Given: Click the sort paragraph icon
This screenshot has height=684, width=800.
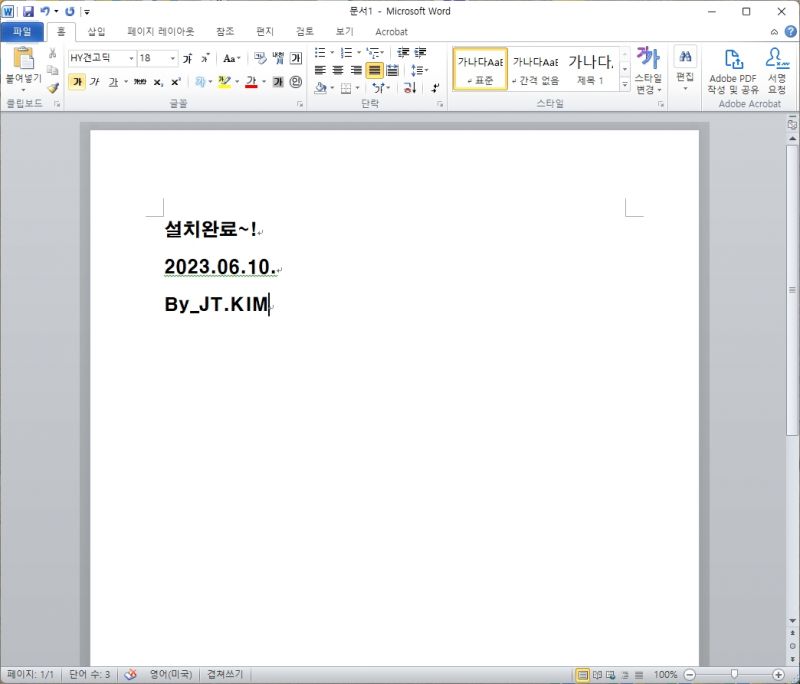Looking at the screenshot, I should (x=410, y=88).
